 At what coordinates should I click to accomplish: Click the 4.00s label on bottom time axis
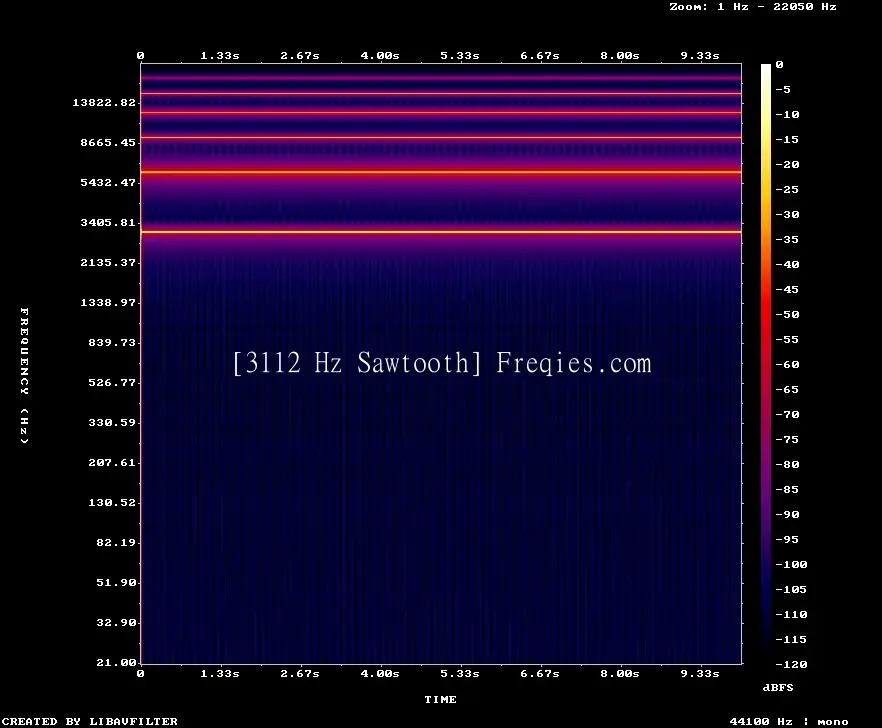point(380,673)
